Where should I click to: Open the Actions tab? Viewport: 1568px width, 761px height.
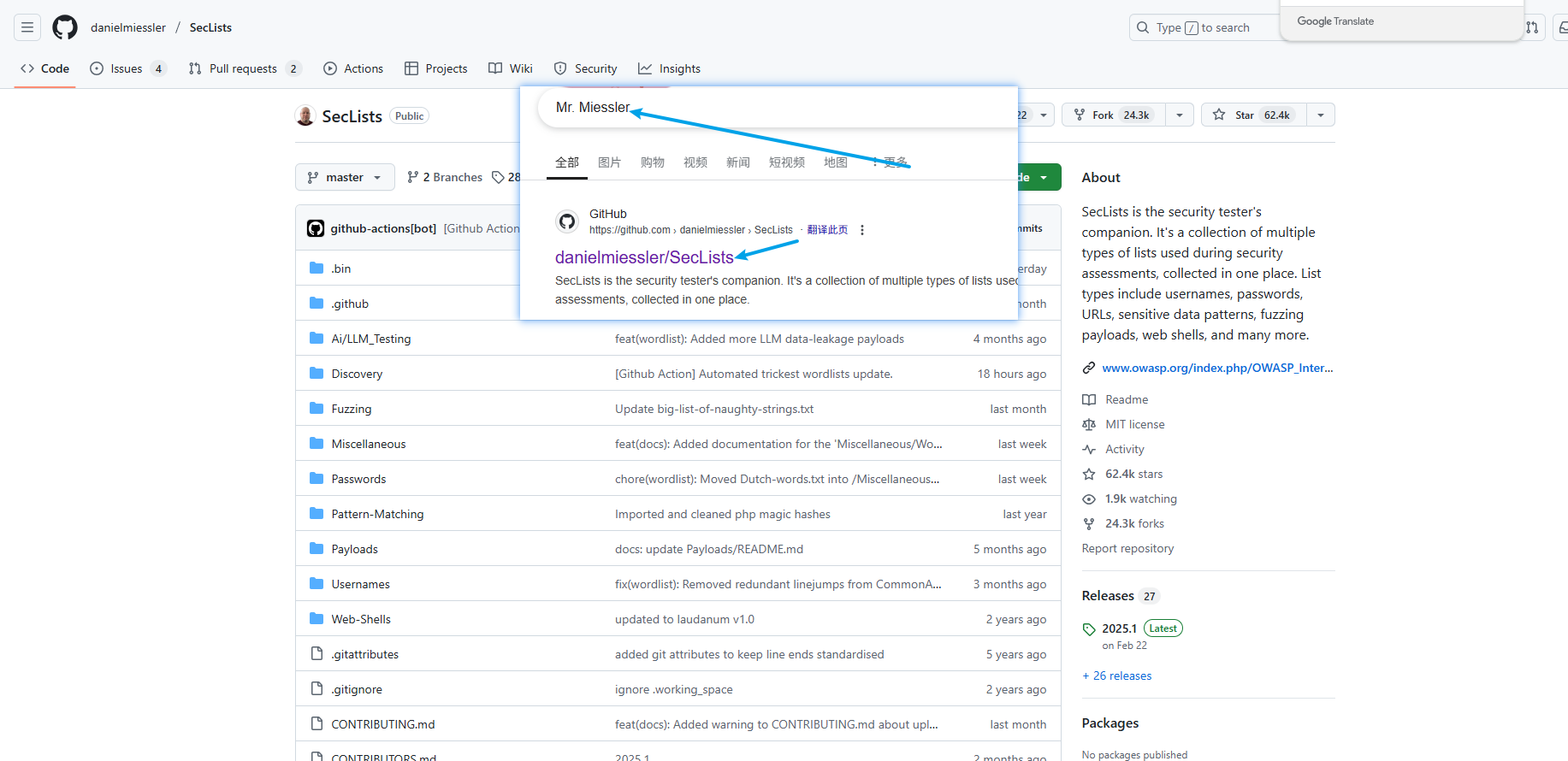[x=353, y=68]
